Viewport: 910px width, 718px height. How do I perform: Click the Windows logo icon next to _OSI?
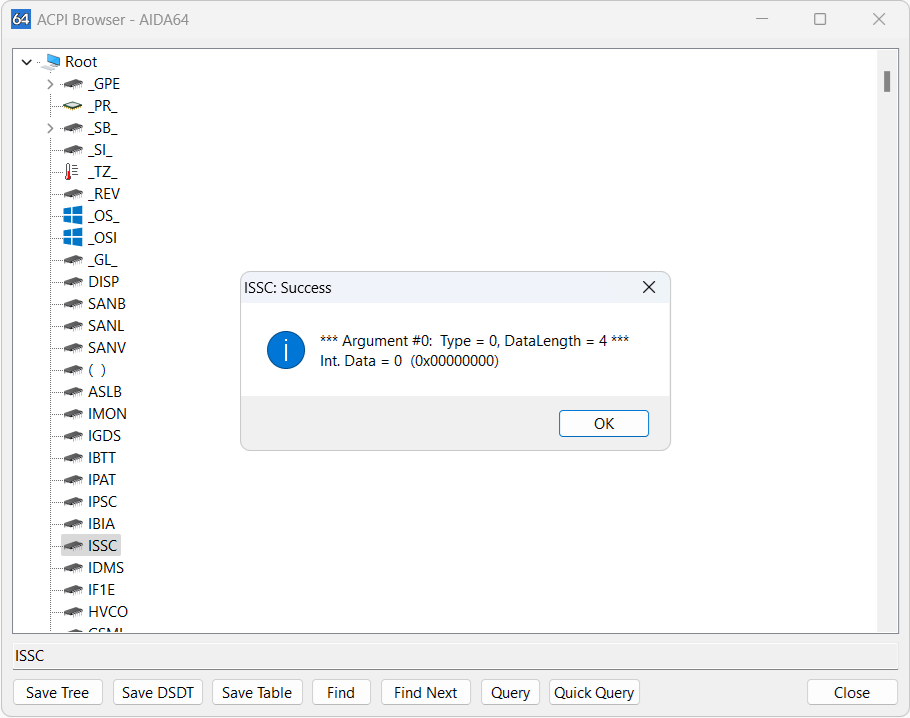(x=73, y=238)
